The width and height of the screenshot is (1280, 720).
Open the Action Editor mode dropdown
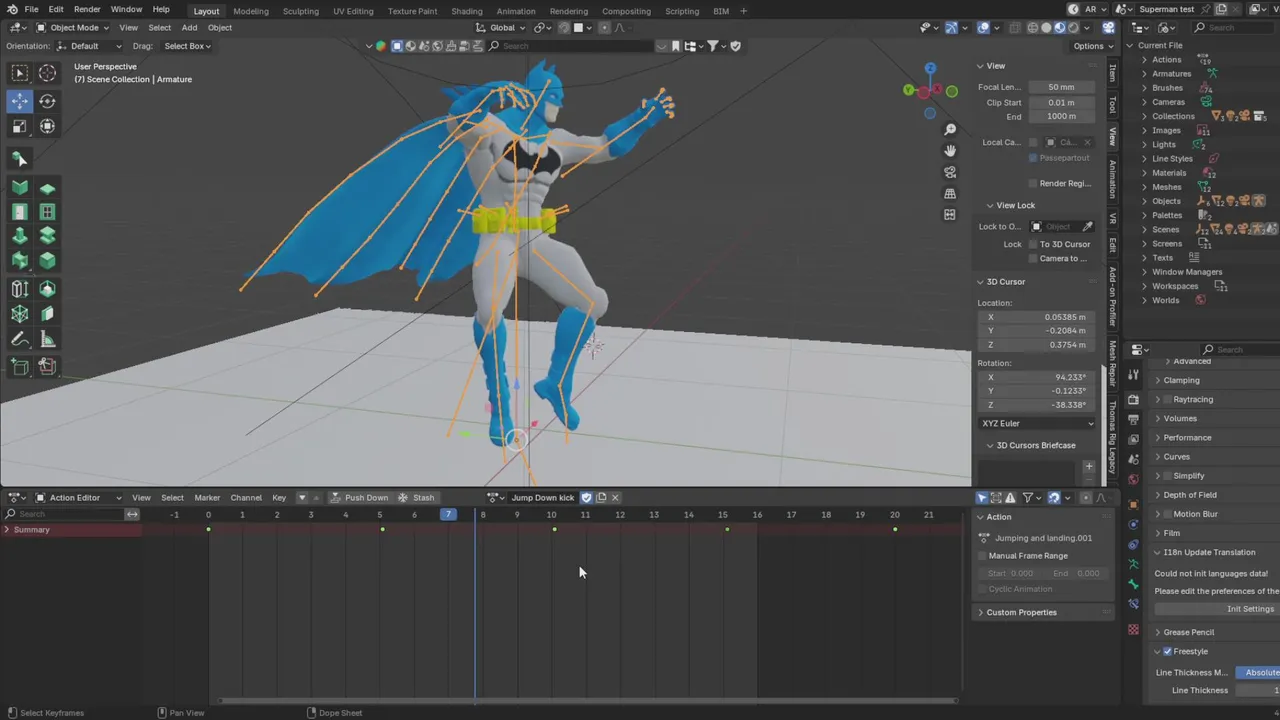tap(79, 497)
